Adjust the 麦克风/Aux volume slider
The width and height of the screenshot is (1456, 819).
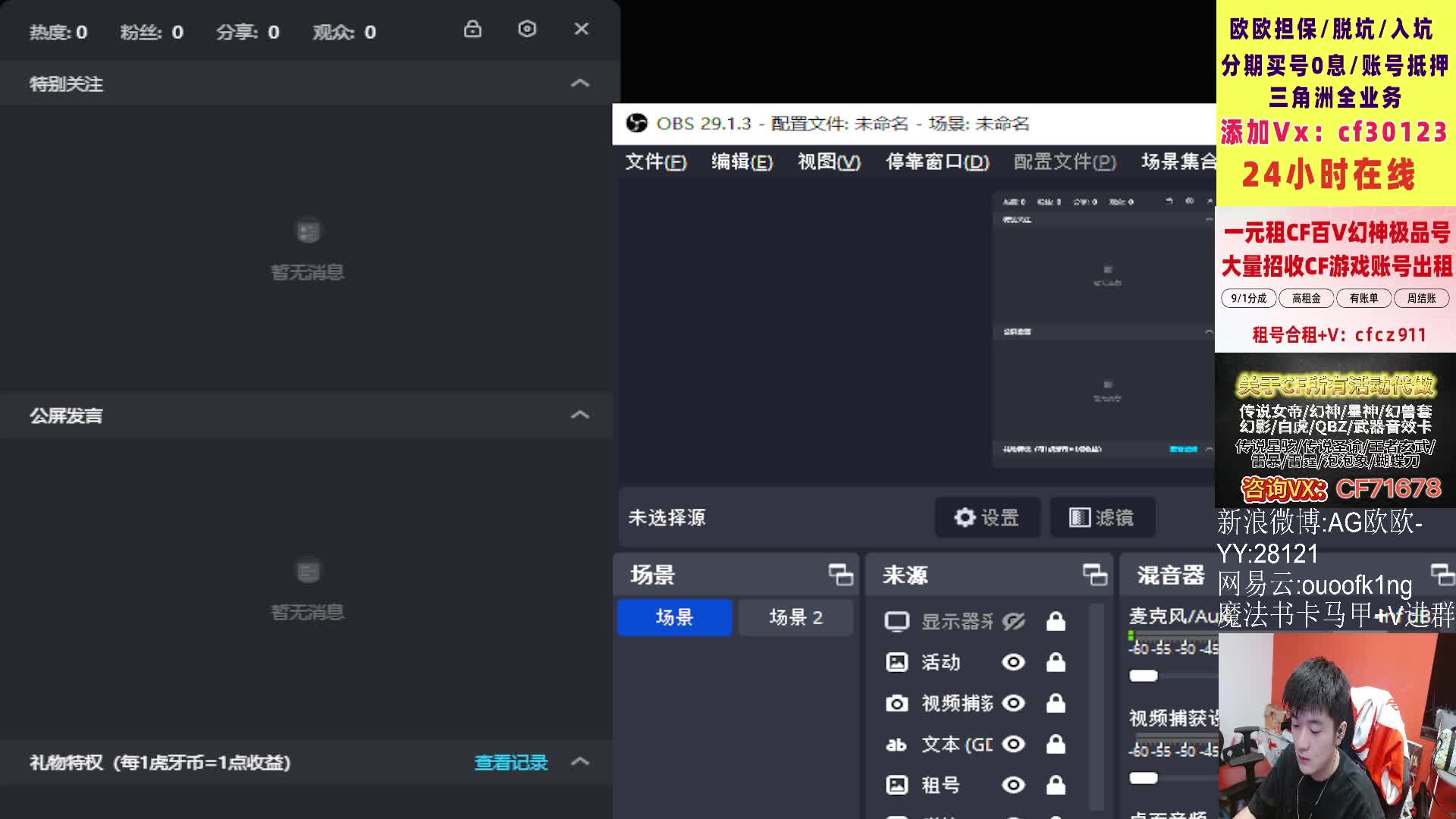[x=1144, y=676]
